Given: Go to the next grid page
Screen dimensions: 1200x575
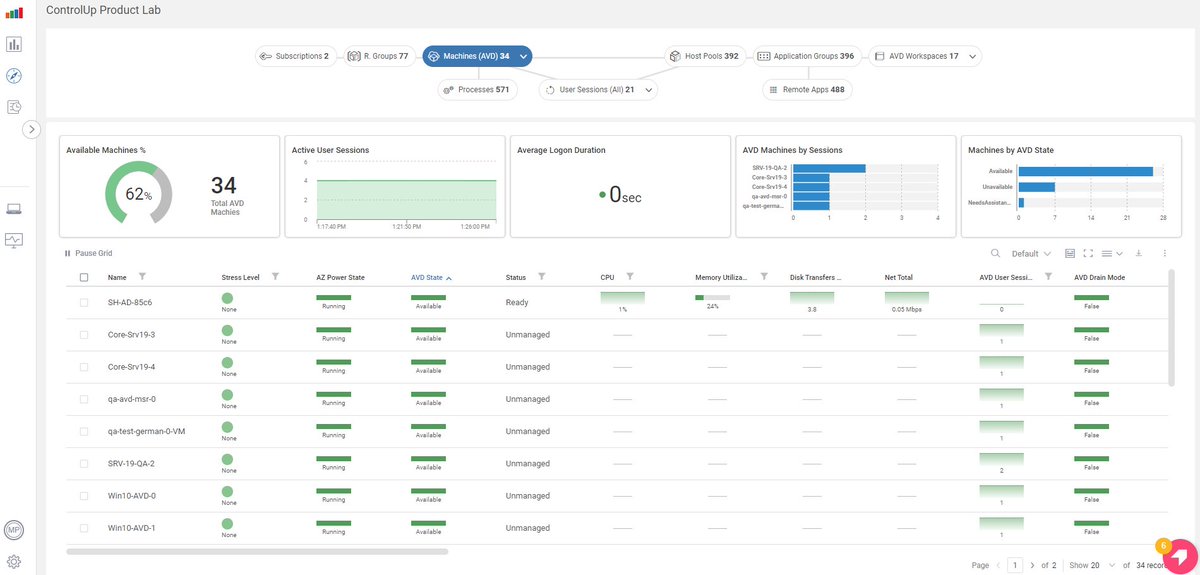Looking at the screenshot, I should click(x=1033, y=565).
